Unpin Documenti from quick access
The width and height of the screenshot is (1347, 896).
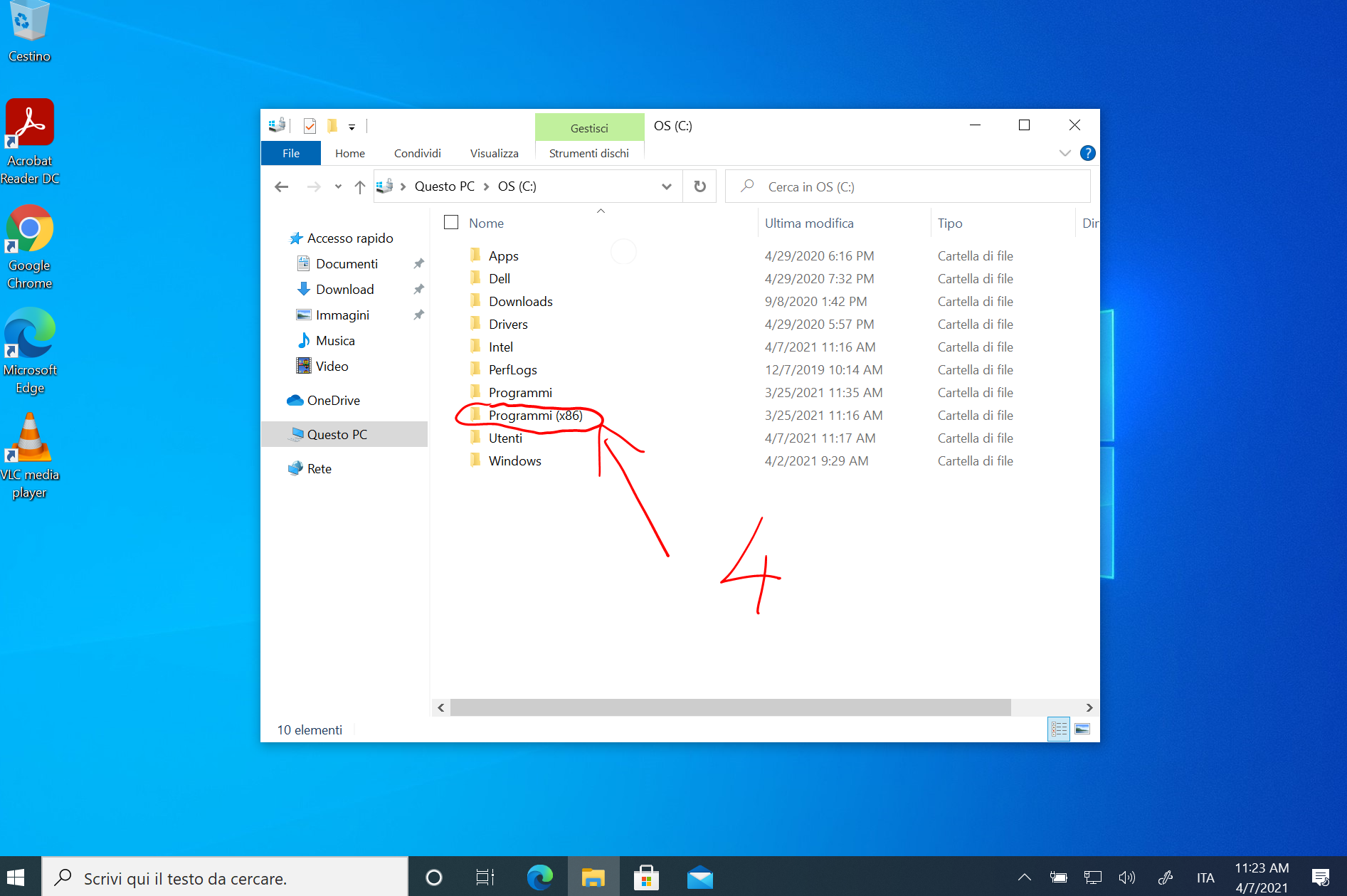(x=418, y=264)
